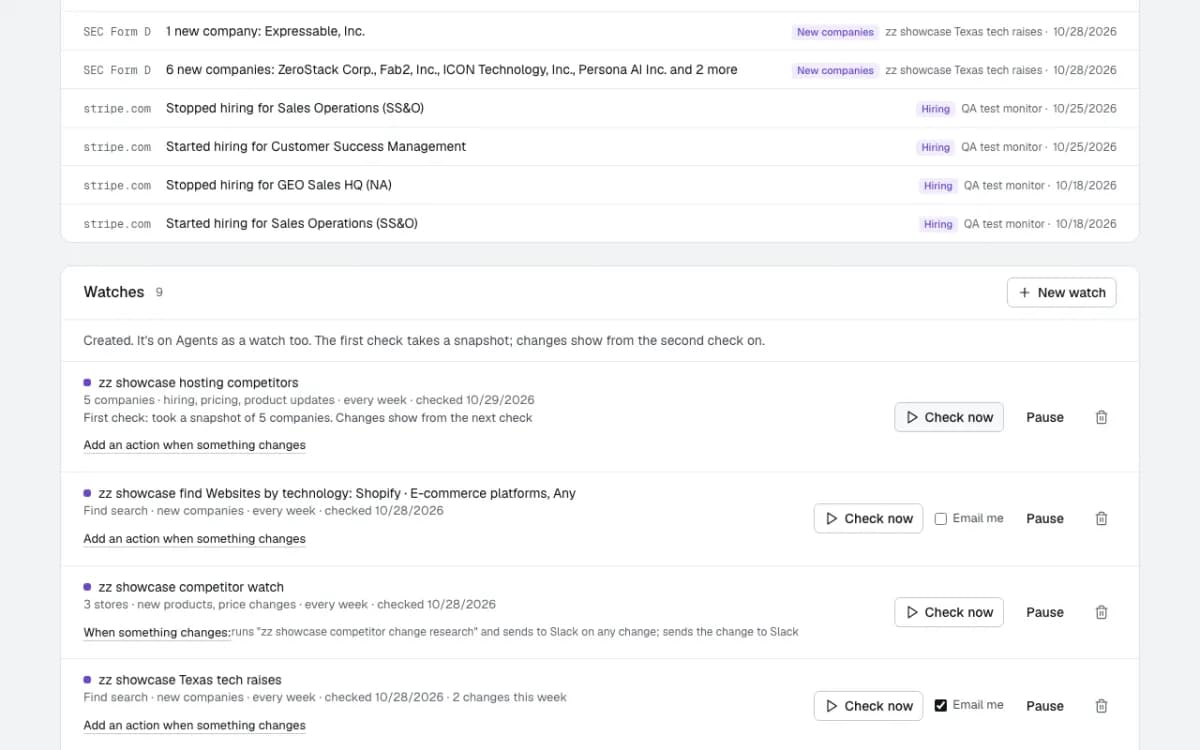The image size is (1200, 750).
Task: Click purple status dot of hosting competitors watch
Action: point(88,382)
